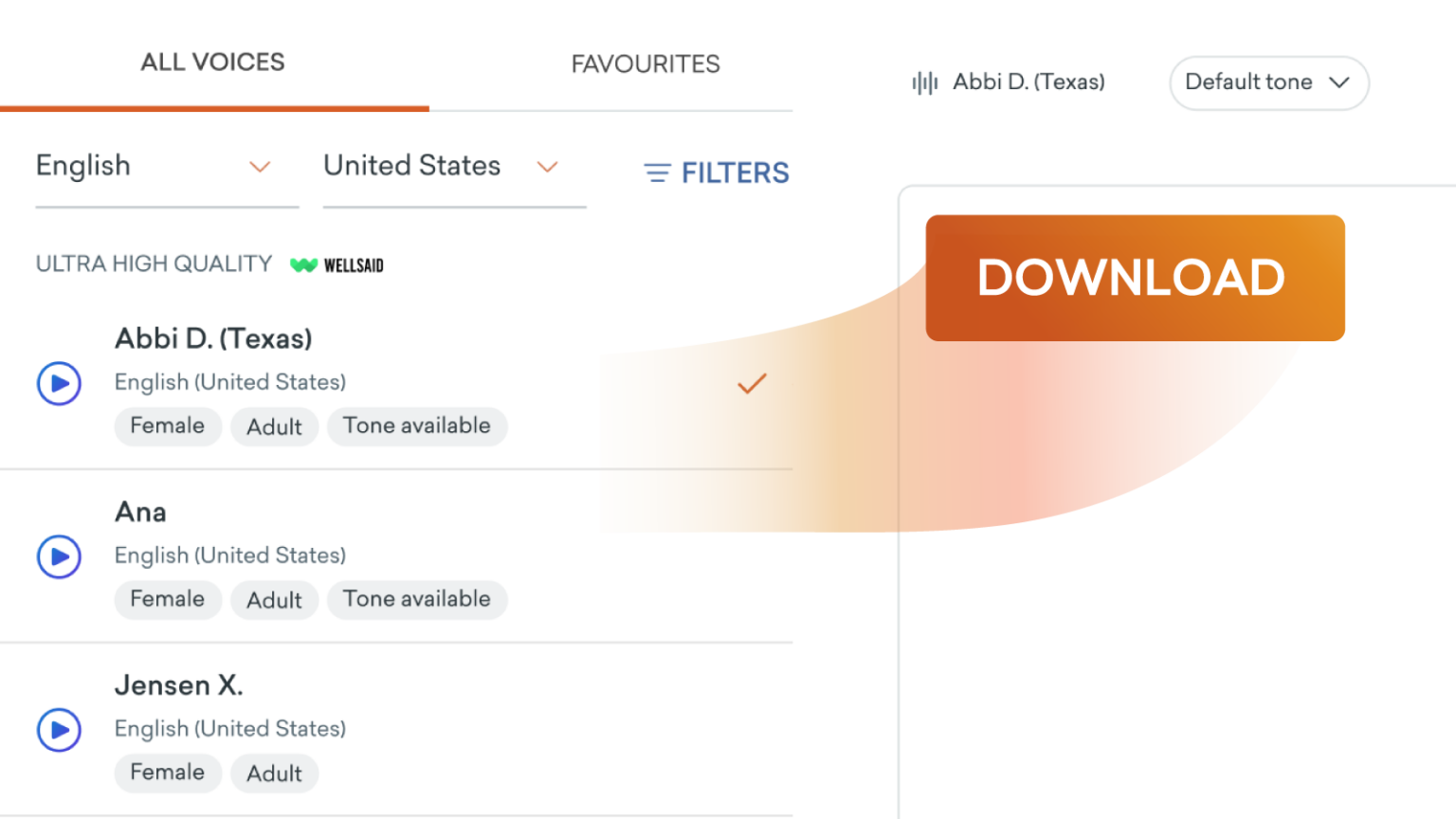The image size is (1456, 819).
Task: Select the Jensen X. voice entry
Action: pyautogui.click(x=179, y=685)
